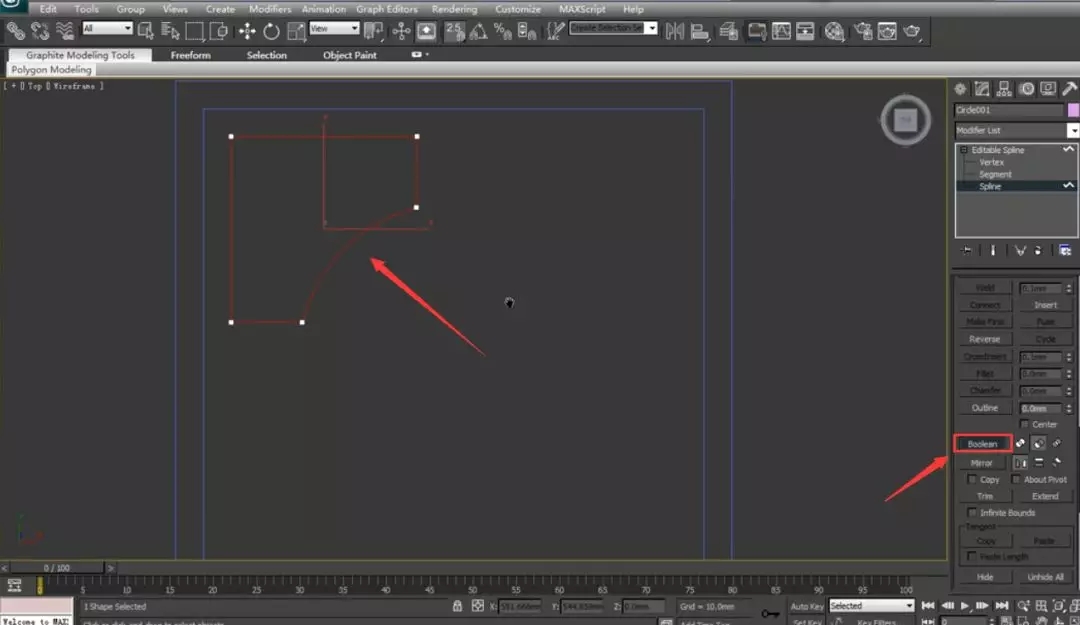Activate the Select Object tool

[x=145, y=31]
